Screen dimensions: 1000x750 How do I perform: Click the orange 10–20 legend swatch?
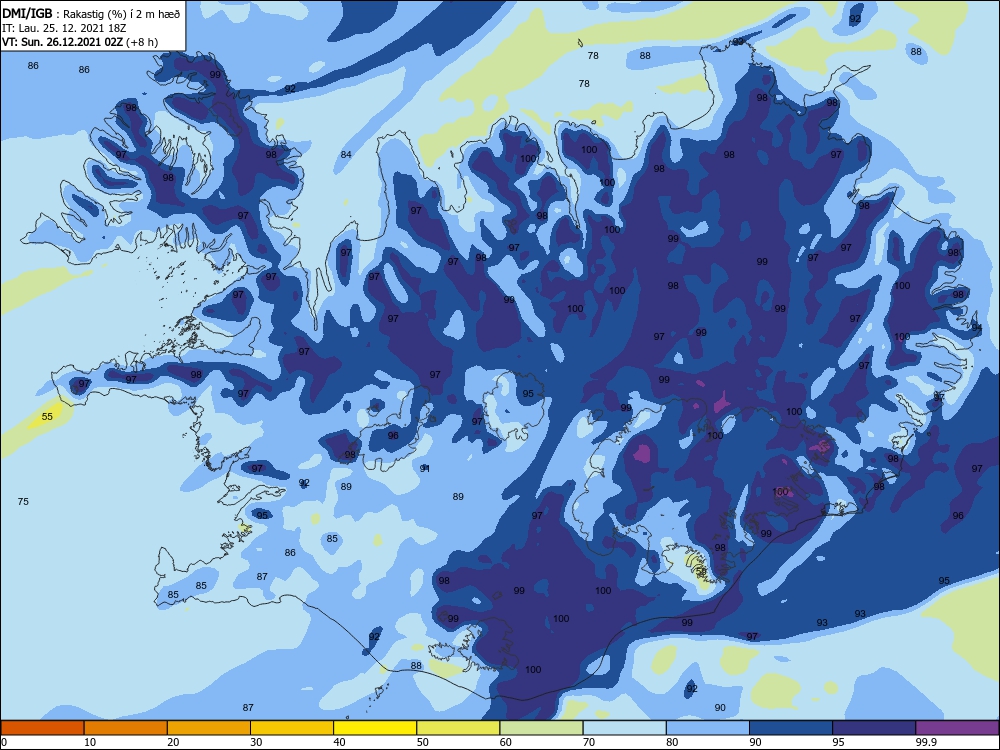[126, 728]
